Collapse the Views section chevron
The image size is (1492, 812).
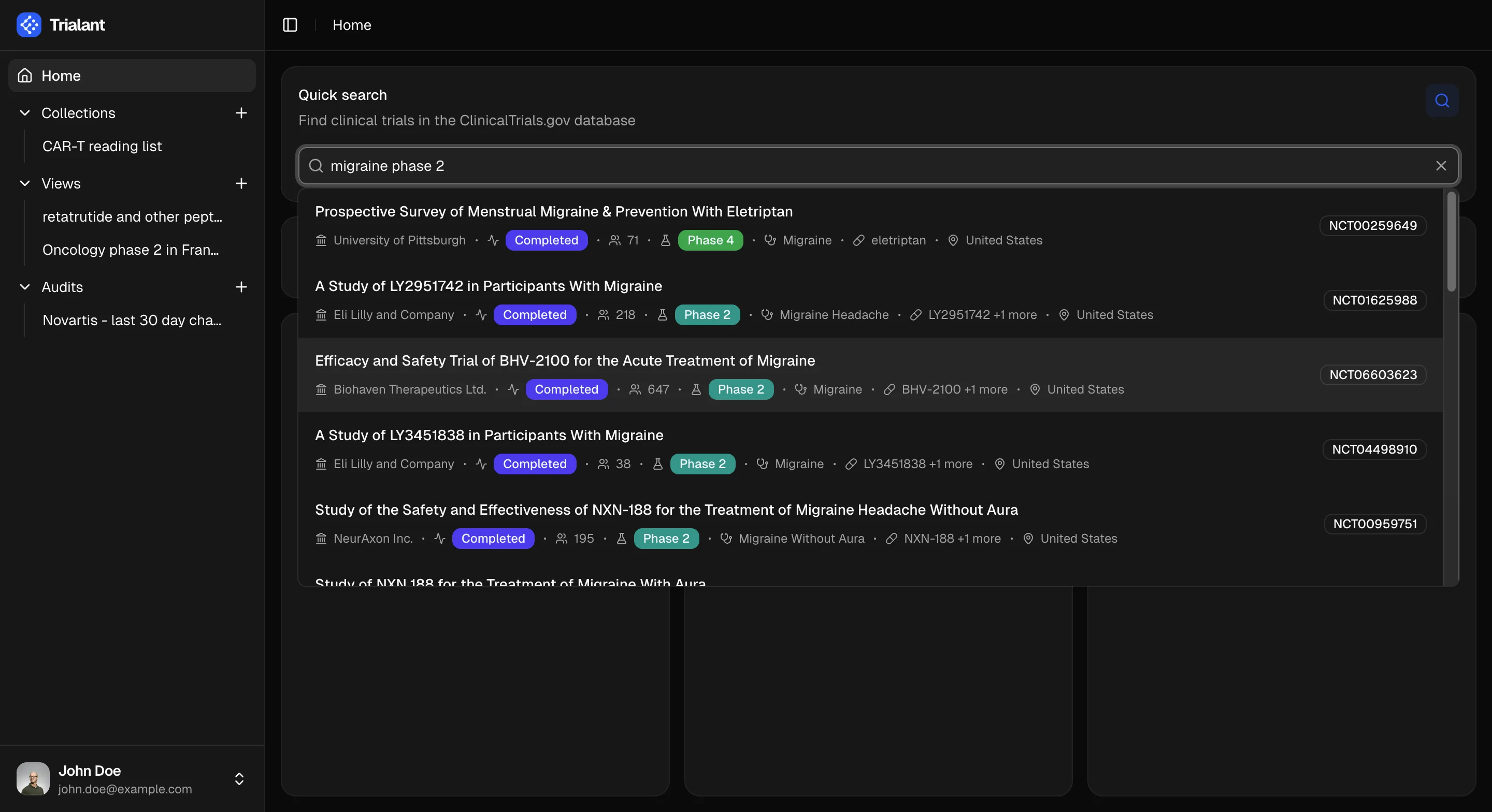pos(25,184)
